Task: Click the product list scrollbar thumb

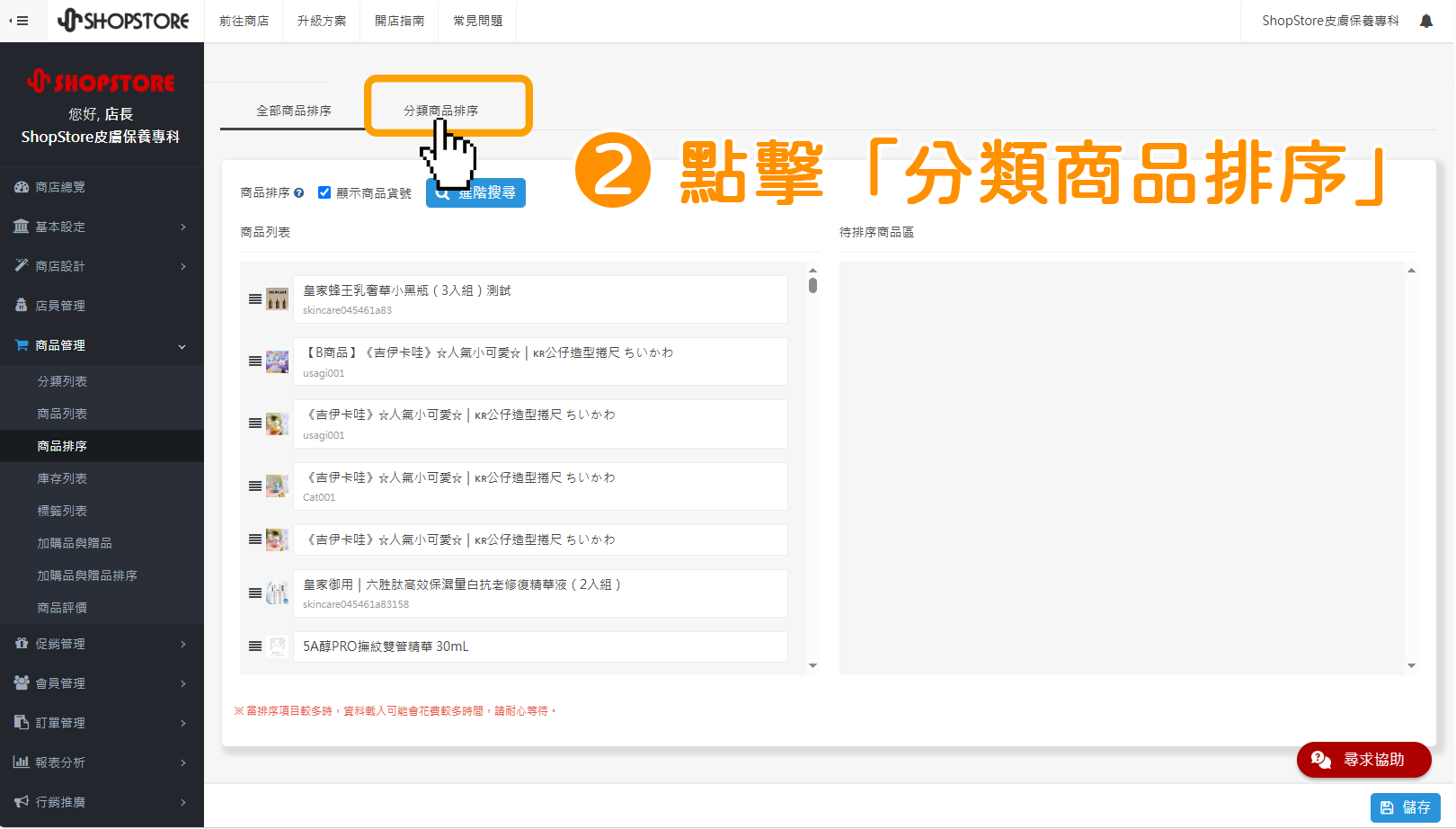Action: pyautogui.click(x=812, y=285)
